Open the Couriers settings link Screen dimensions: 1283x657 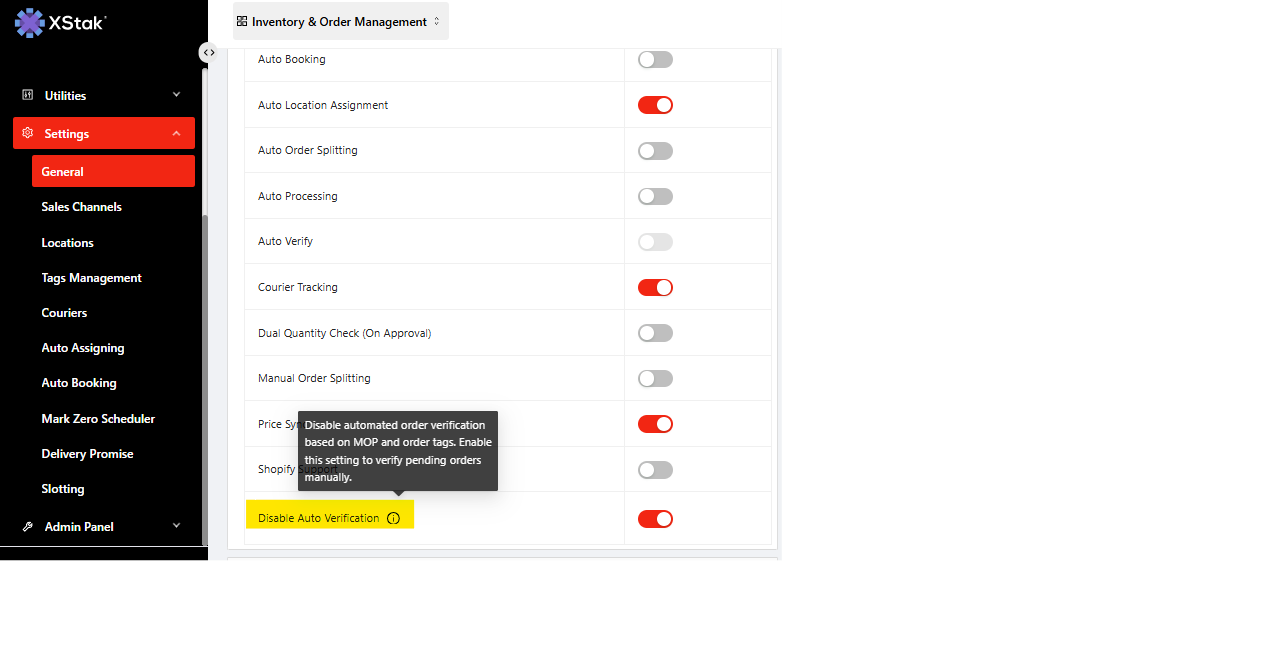[x=64, y=313]
